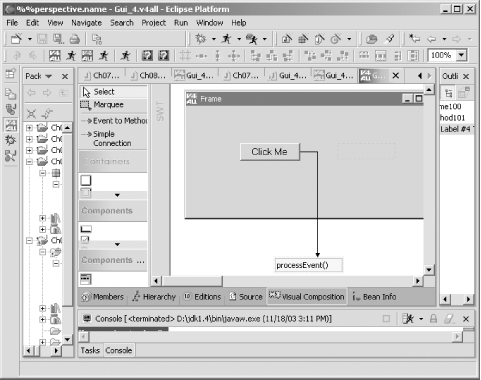Click the External Tools running man with toolbox icon
The image size is (481, 380).
point(251,39)
